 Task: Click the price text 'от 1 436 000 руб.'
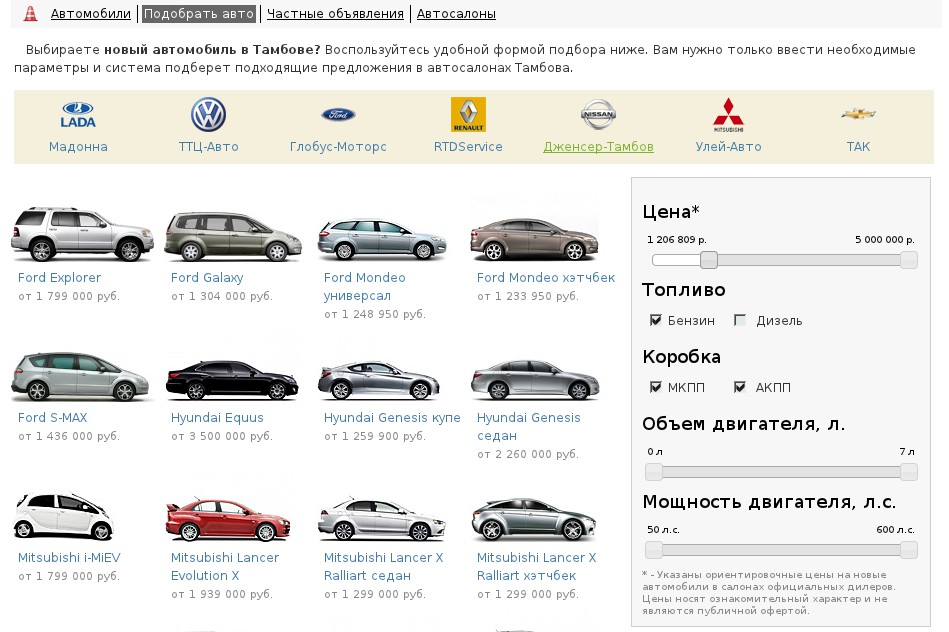[x=69, y=436]
